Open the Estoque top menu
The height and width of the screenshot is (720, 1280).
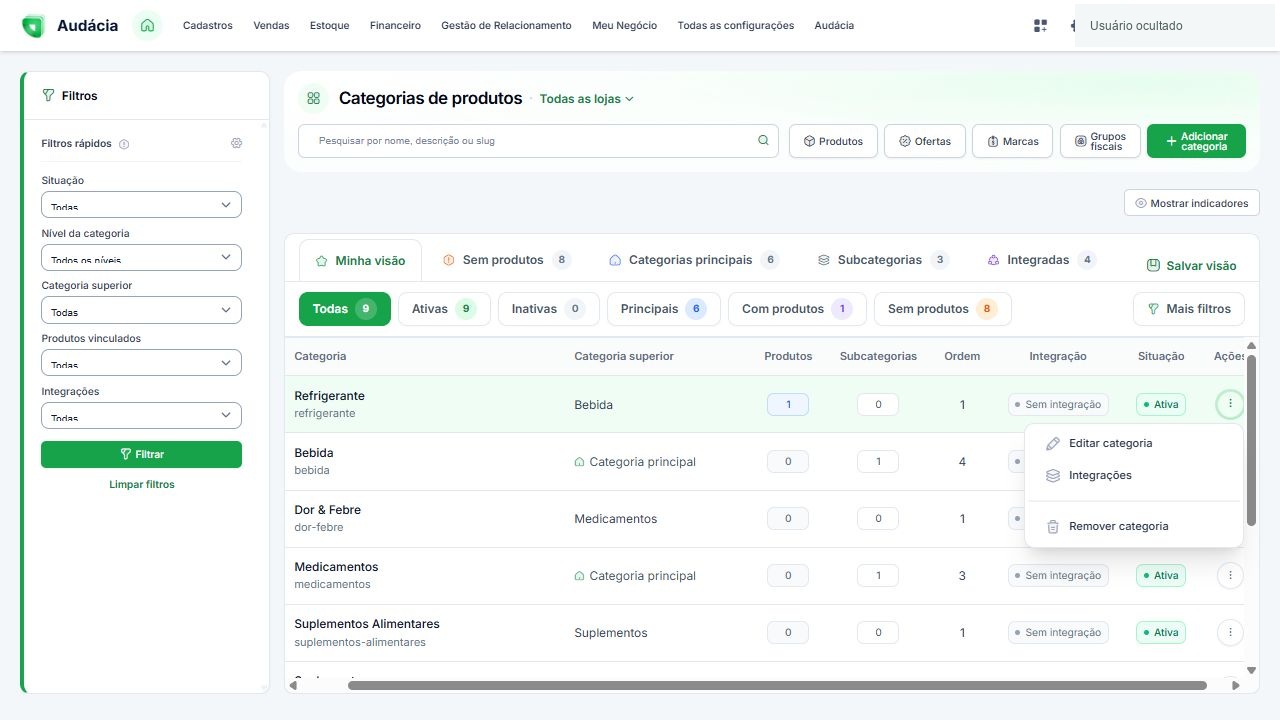coord(330,26)
